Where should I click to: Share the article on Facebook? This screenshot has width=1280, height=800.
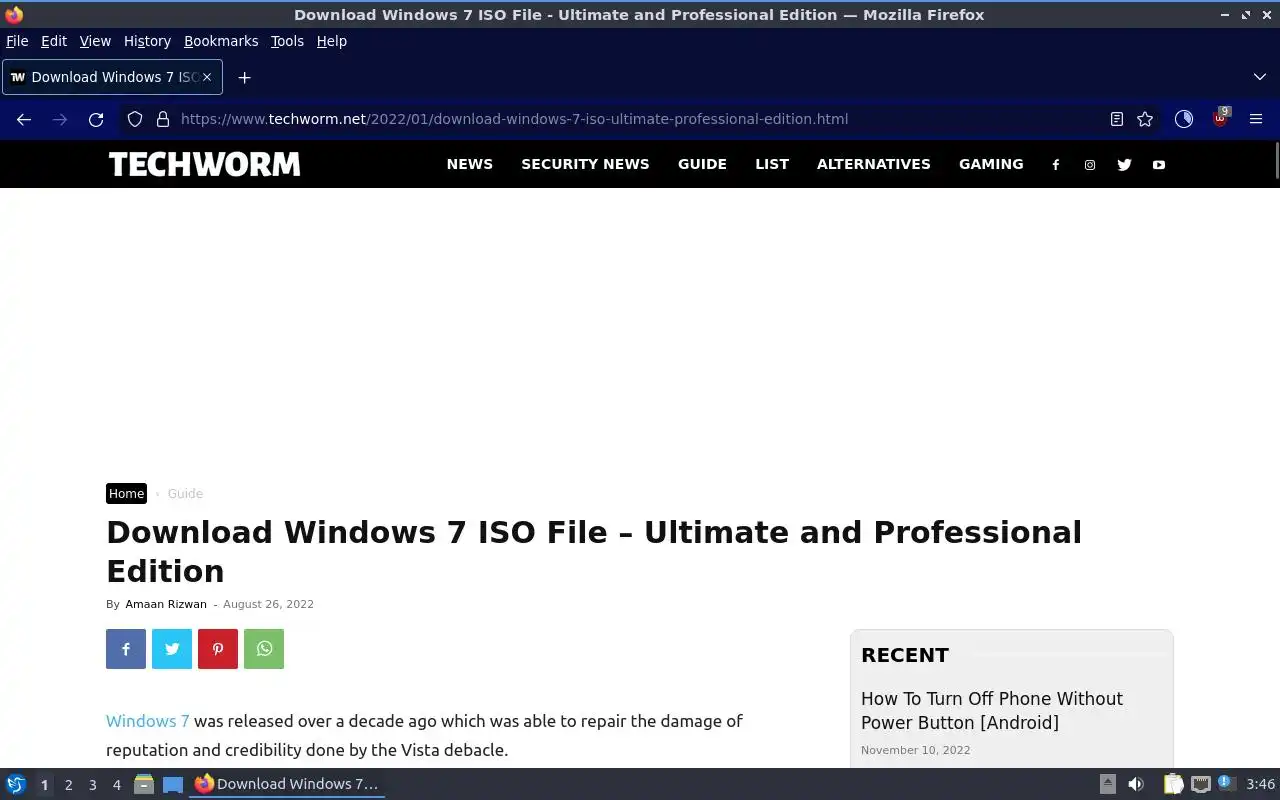126,649
